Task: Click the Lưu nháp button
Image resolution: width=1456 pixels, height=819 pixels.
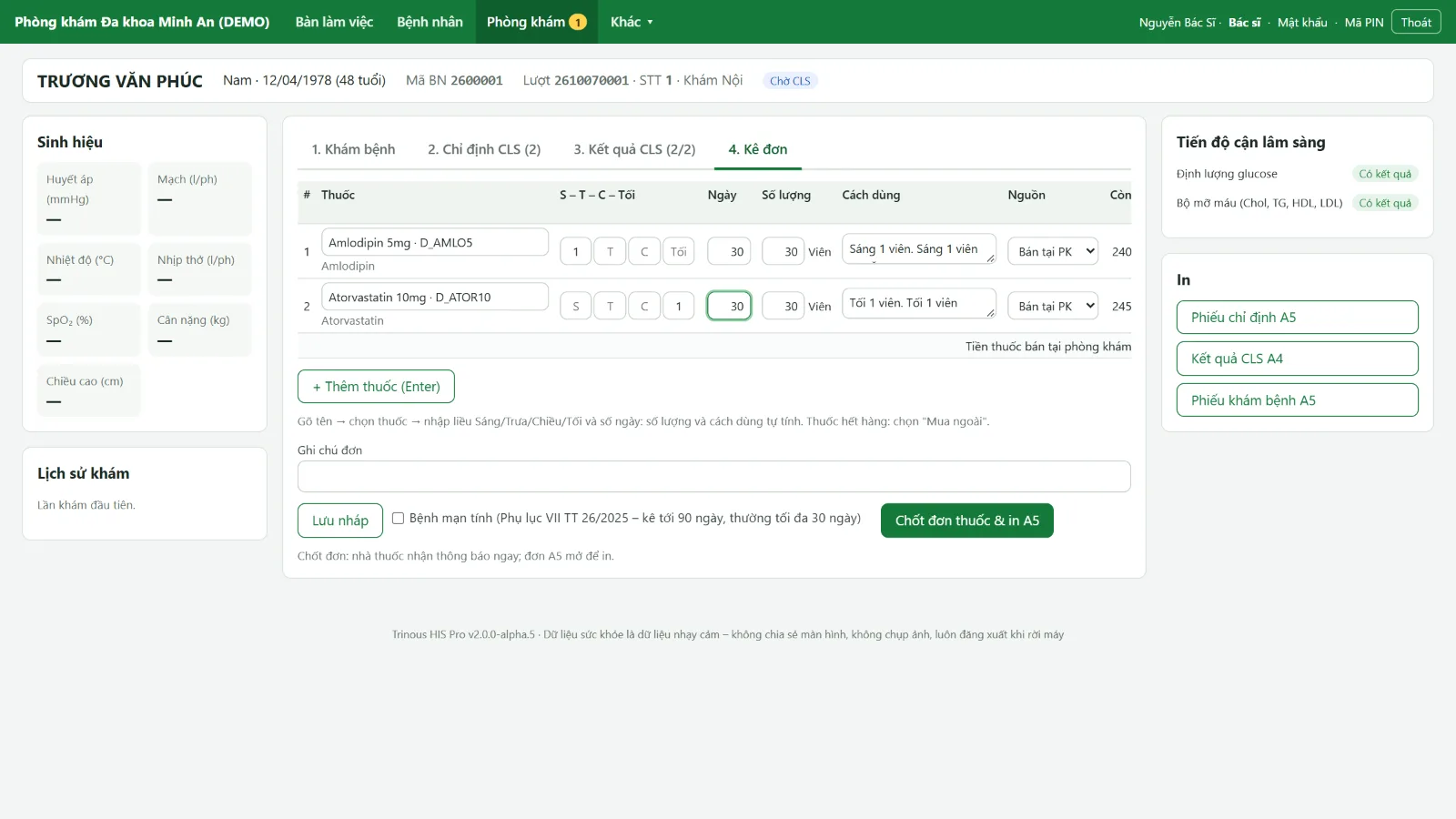Action: [340, 521]
